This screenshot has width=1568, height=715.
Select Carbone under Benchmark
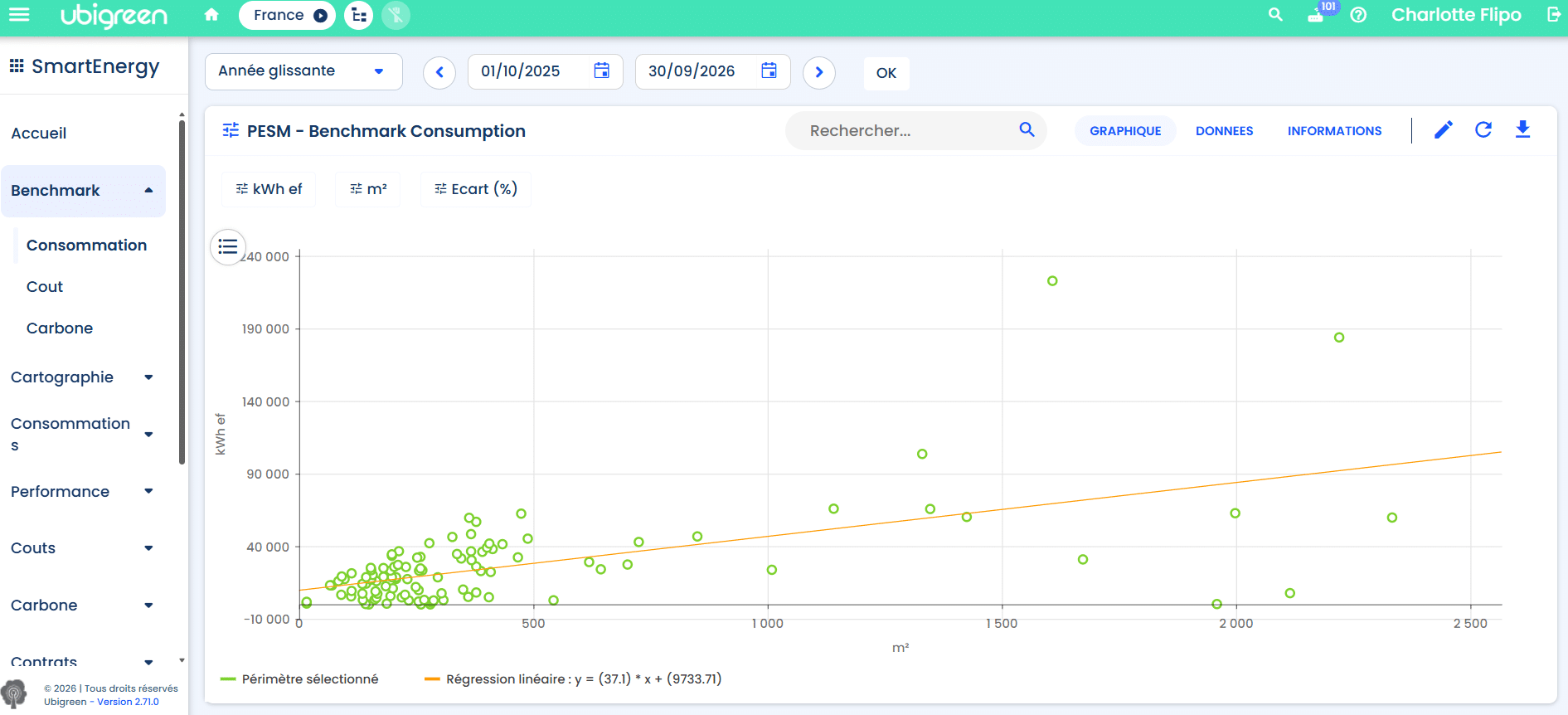tap(60, 328)
